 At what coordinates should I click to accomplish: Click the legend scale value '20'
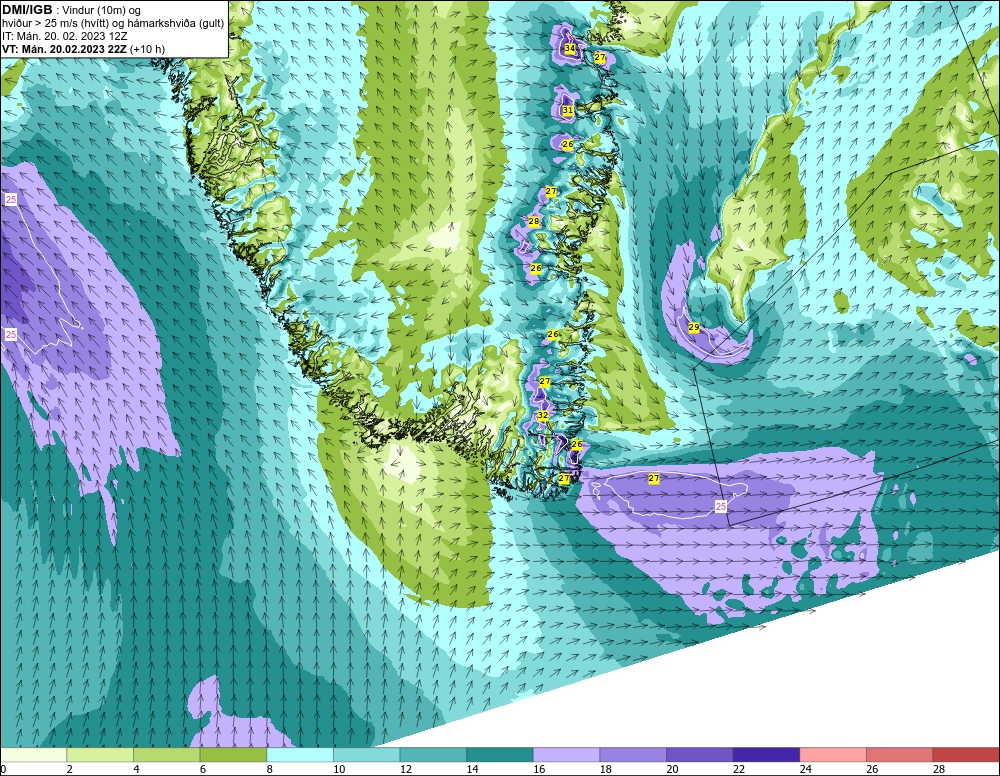tap(672, 769)
